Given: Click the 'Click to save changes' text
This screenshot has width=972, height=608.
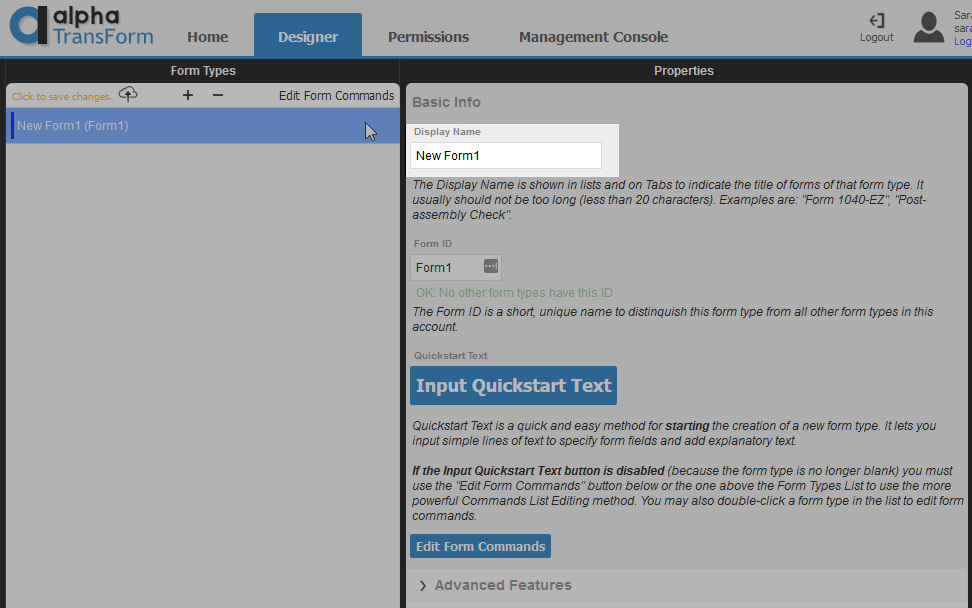Looking at the screenshot, I should 61,97.
